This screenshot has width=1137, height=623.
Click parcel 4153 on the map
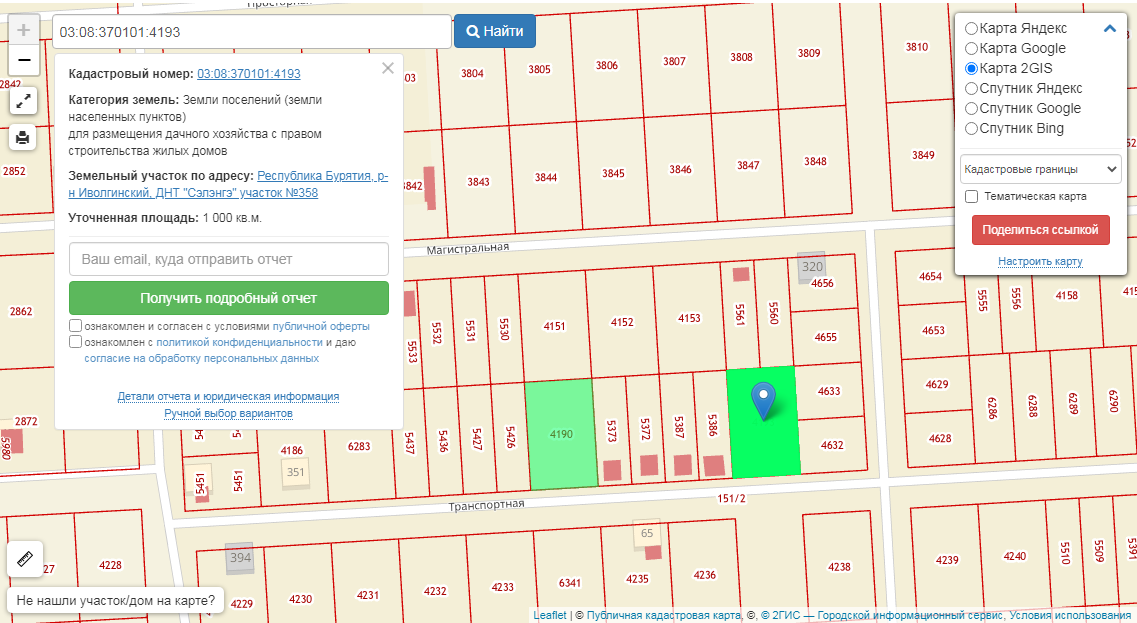click(x=689, y=318)
